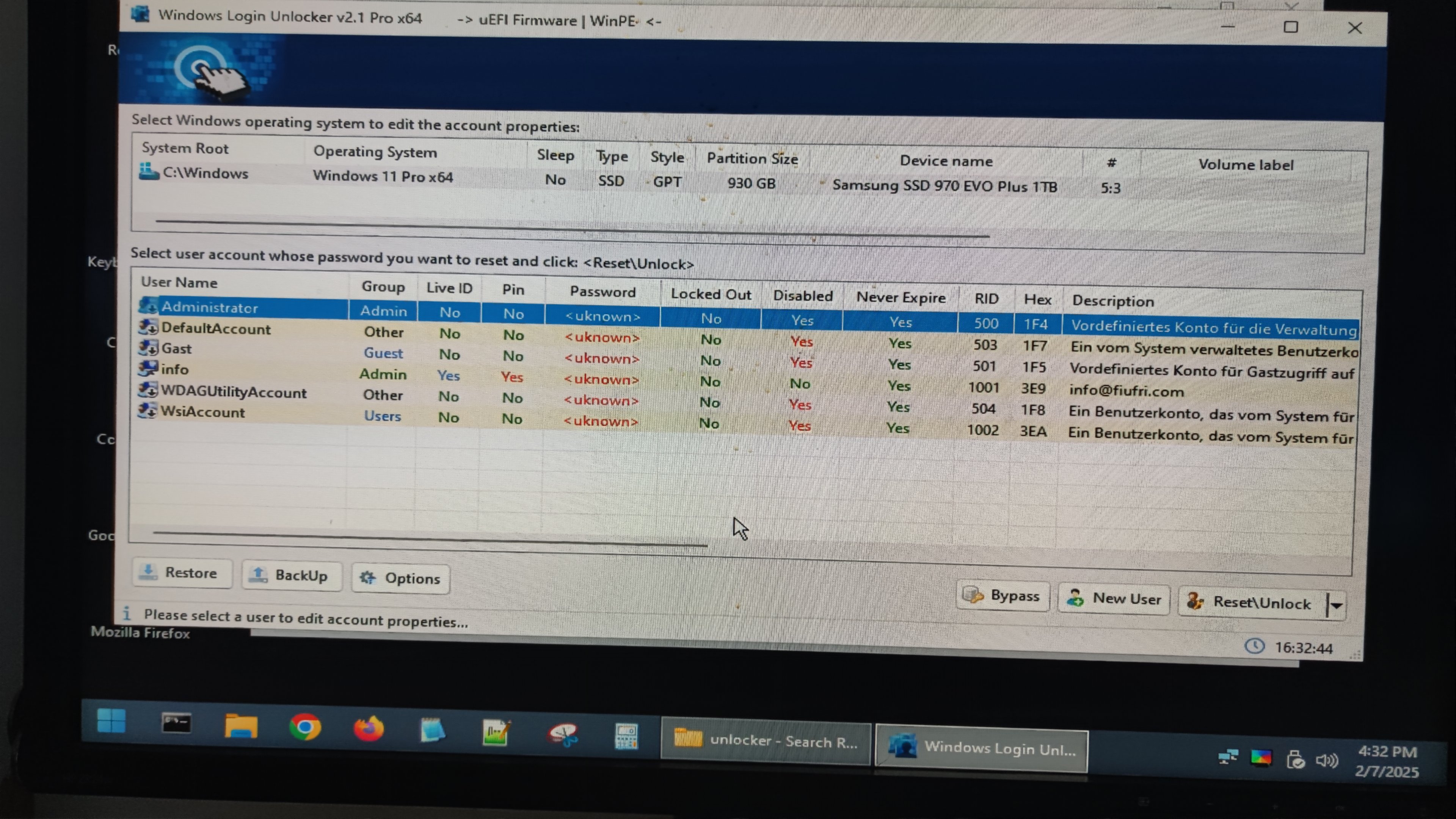Click the New User button
The height and width of the screenshot is (819, 1456).
pos(1114,599)
